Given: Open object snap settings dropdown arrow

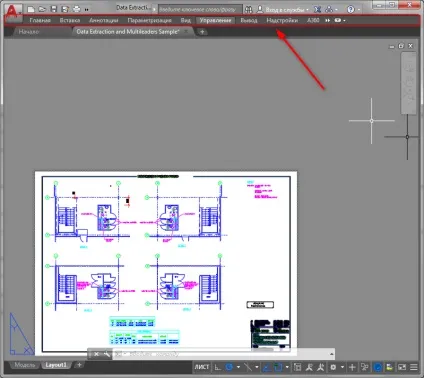Looking at the screenshot, I should tap(287, 367).
